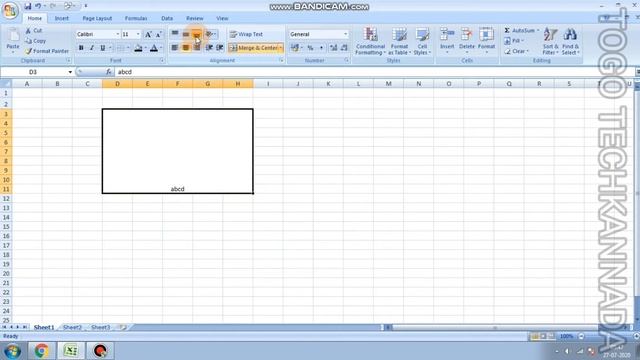Insert a new worksheet tab
The height and width of the screenshot is (360, 640).
pyautogui.click(x=123, y=327)
